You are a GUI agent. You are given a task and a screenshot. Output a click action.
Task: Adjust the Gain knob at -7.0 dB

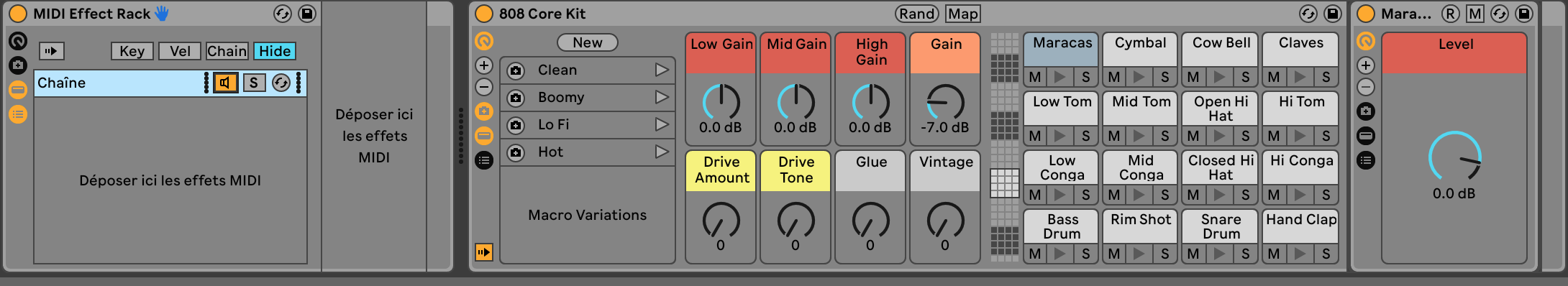(x=945, y=103)
